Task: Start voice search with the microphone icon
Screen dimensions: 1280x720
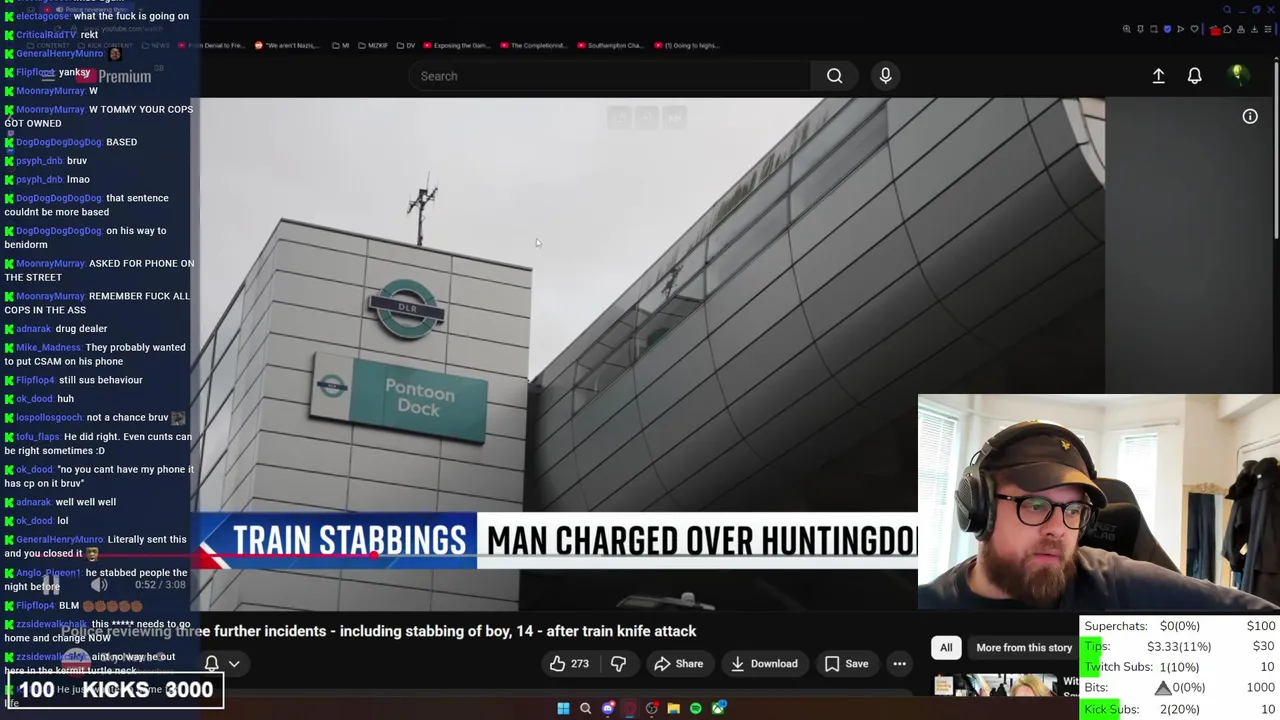Action: [885, 76]
